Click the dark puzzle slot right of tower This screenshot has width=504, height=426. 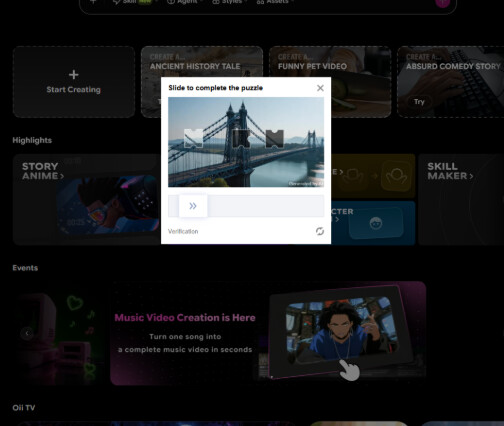pyautogui.click(x=275, y=139)
